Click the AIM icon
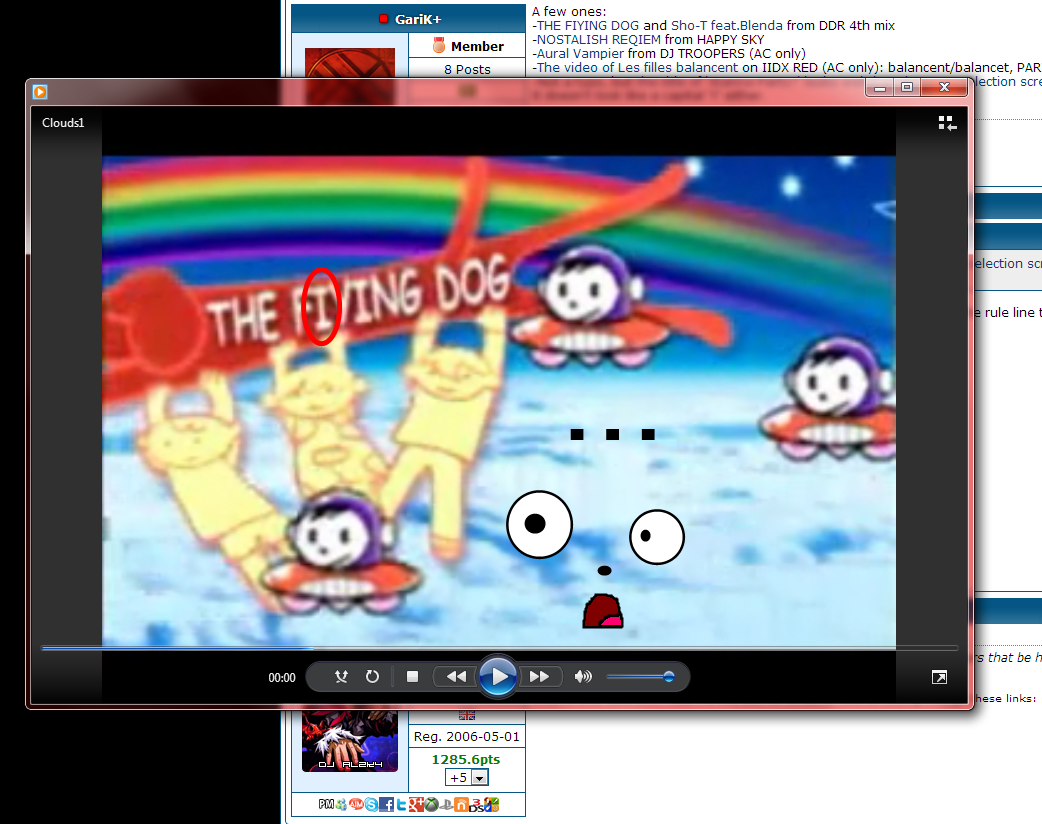Viewport: 1042px width, 824px height. 356,804
